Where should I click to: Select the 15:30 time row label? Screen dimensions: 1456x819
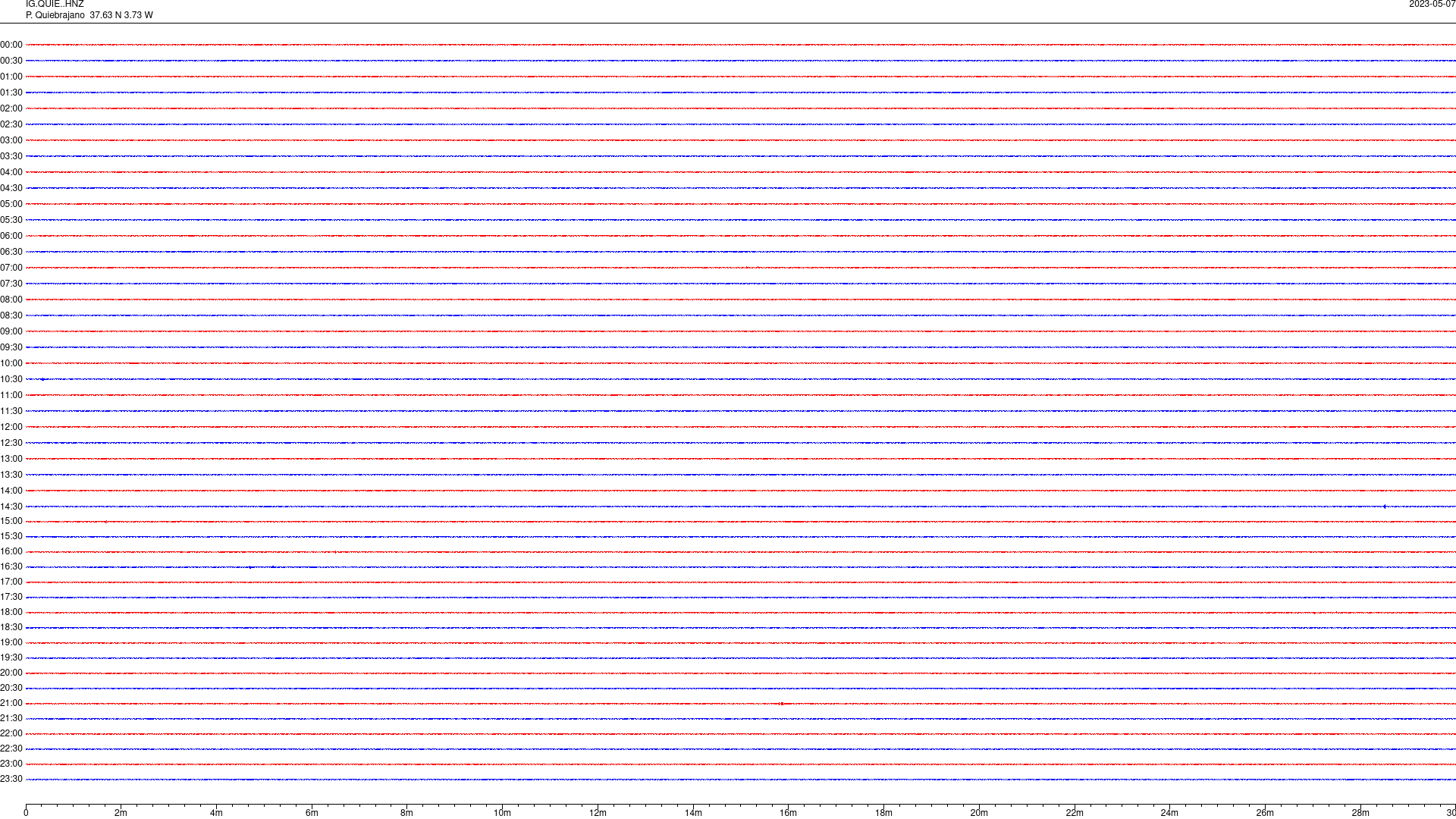click(11, 536)
